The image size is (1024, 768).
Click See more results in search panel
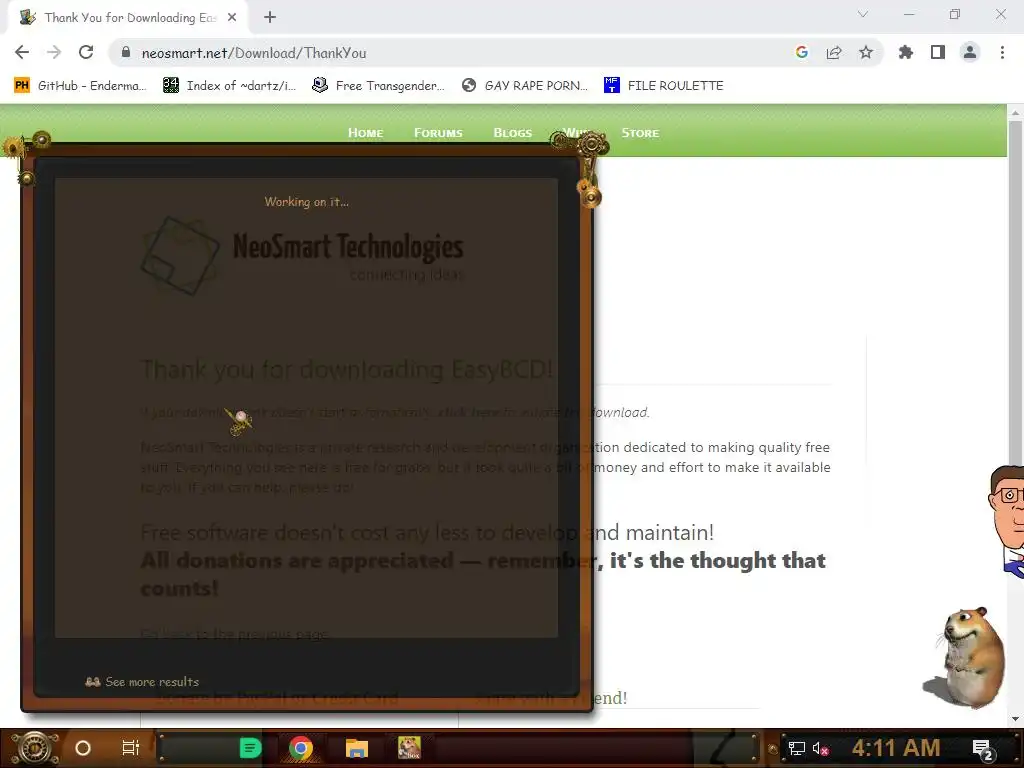pos(152,682)
